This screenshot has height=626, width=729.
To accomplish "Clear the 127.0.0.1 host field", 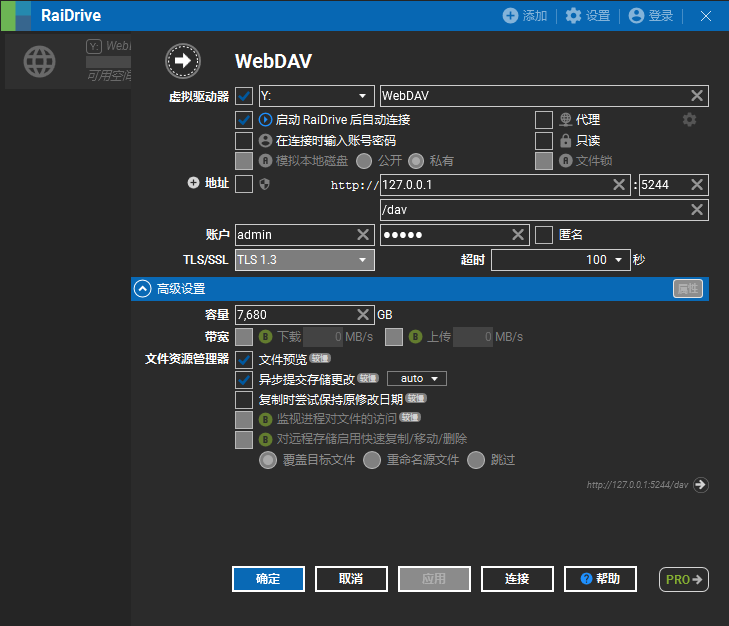I will 619,185.
